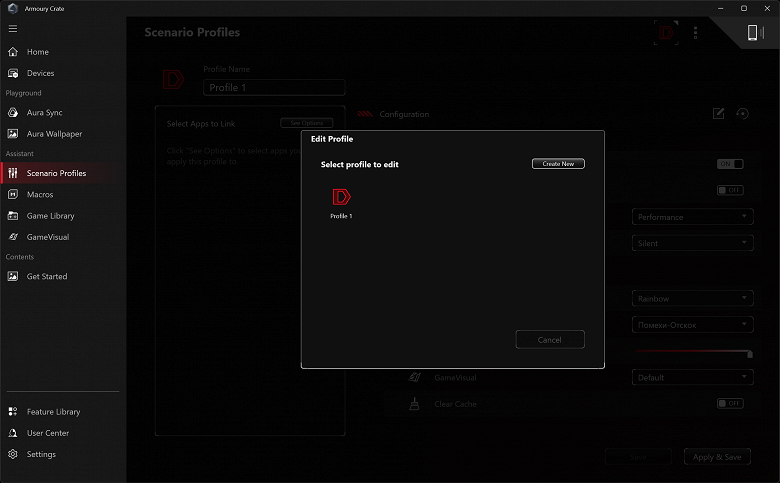Image resolution: width=780 pixels, height=483 pixels.
Task: Click the Configuration heading
Action: [404, 114]
